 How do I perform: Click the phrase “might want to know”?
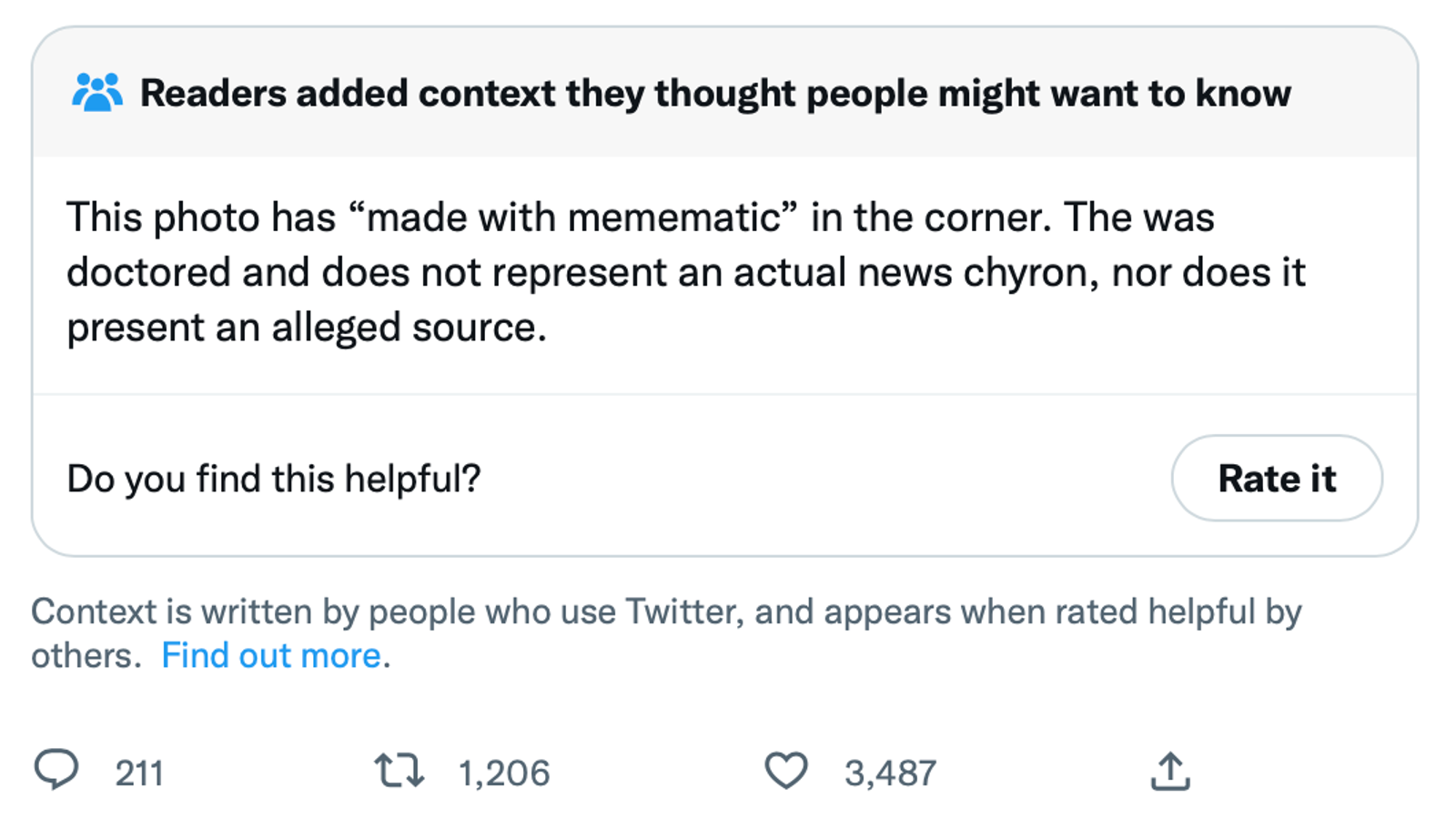(1114, 93)
